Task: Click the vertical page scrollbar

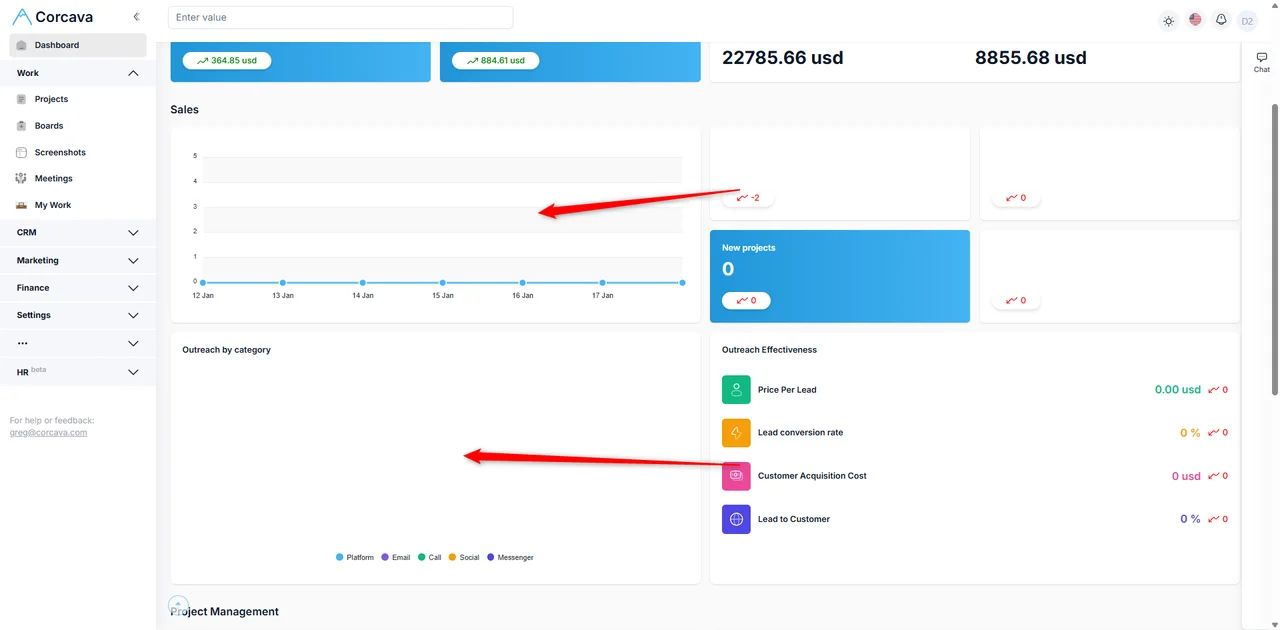Action: pos(1275,248)
